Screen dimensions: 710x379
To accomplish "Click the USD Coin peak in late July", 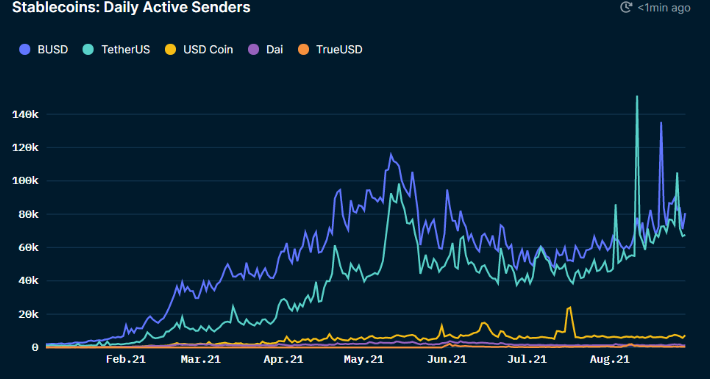I will [x=570, y=307].
